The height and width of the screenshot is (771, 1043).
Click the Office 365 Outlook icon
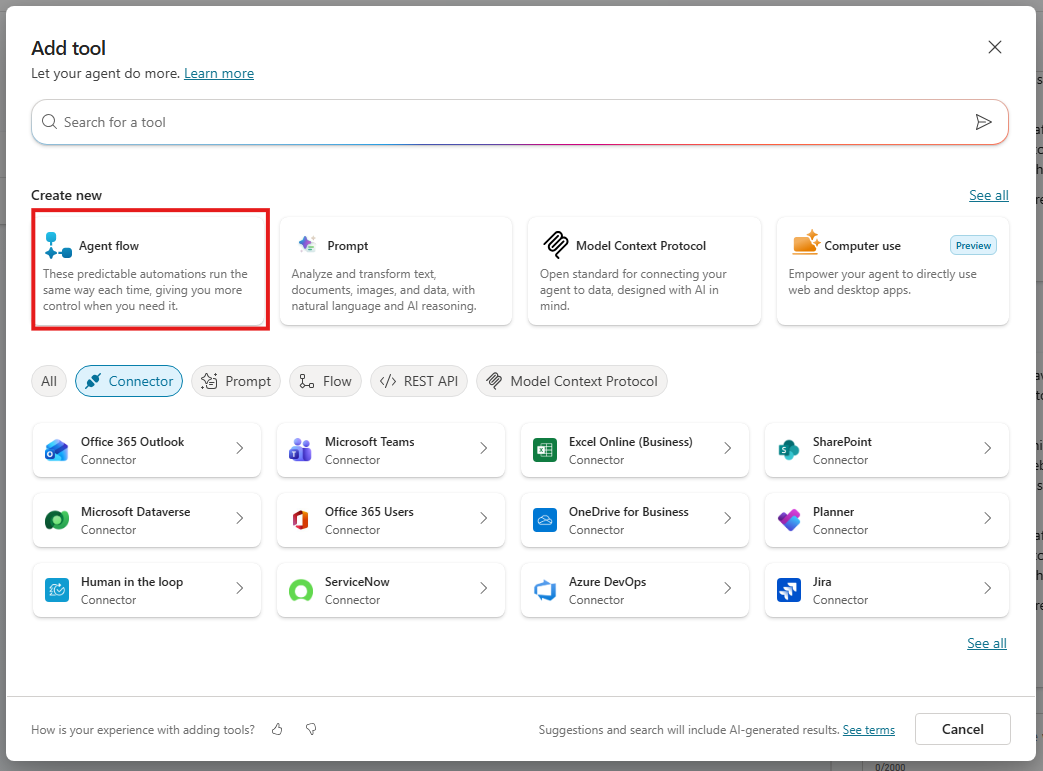pos(57,450)
